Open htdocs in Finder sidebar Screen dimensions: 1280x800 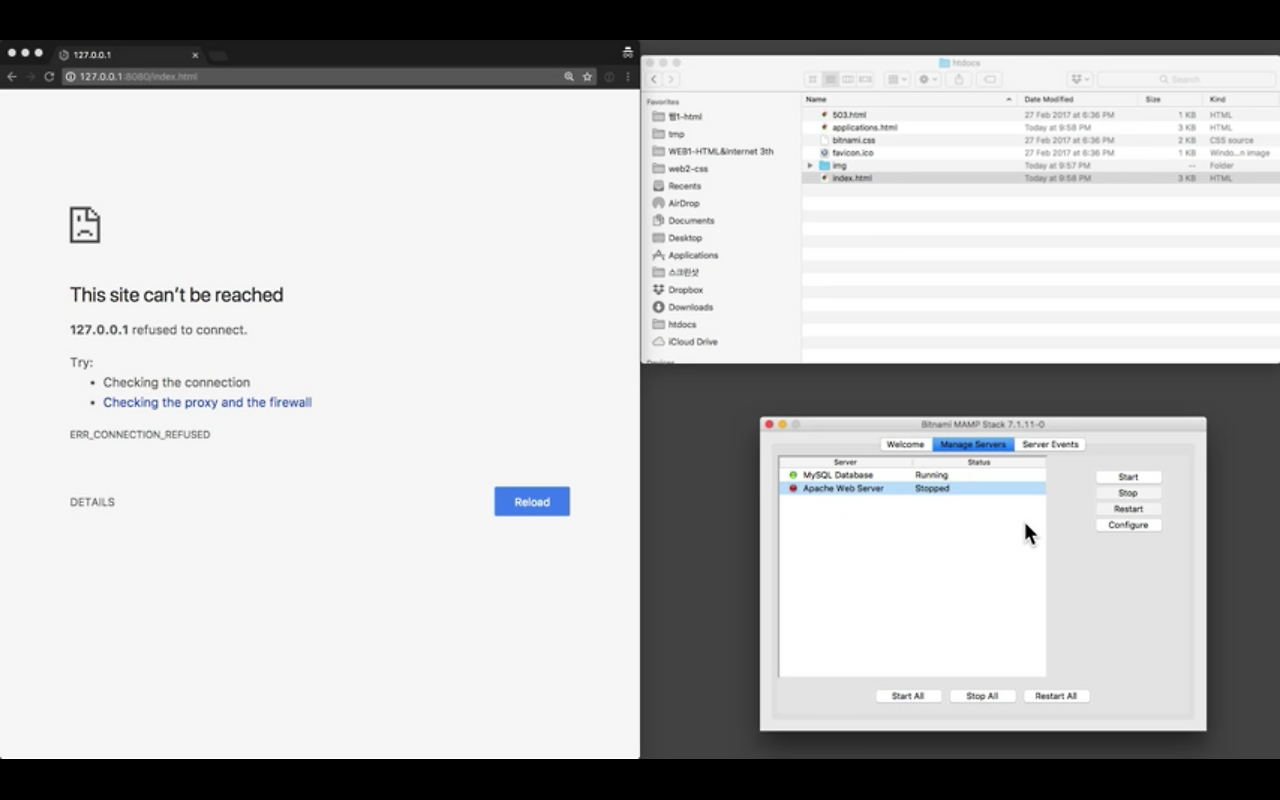[x=682, y=324]
